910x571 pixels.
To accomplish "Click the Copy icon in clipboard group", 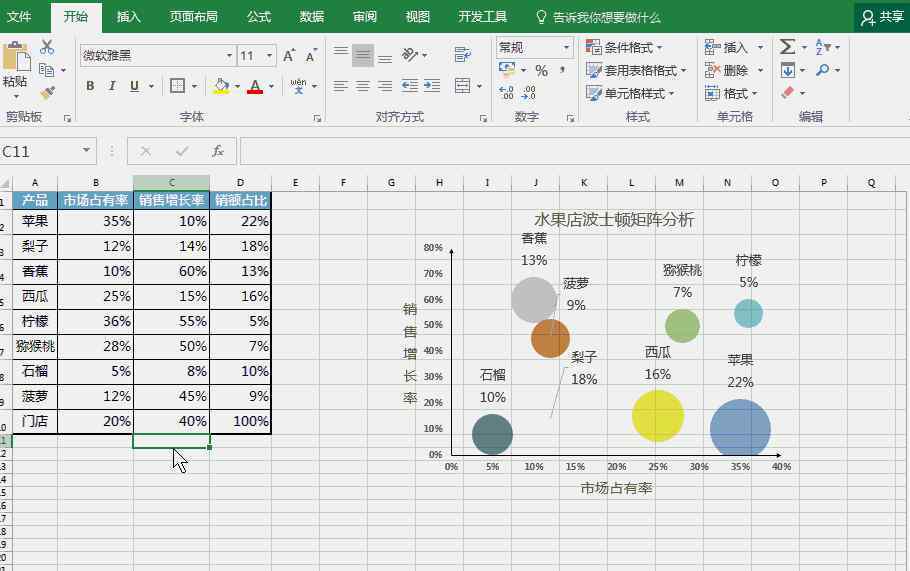I will click(x=47, y=70).
